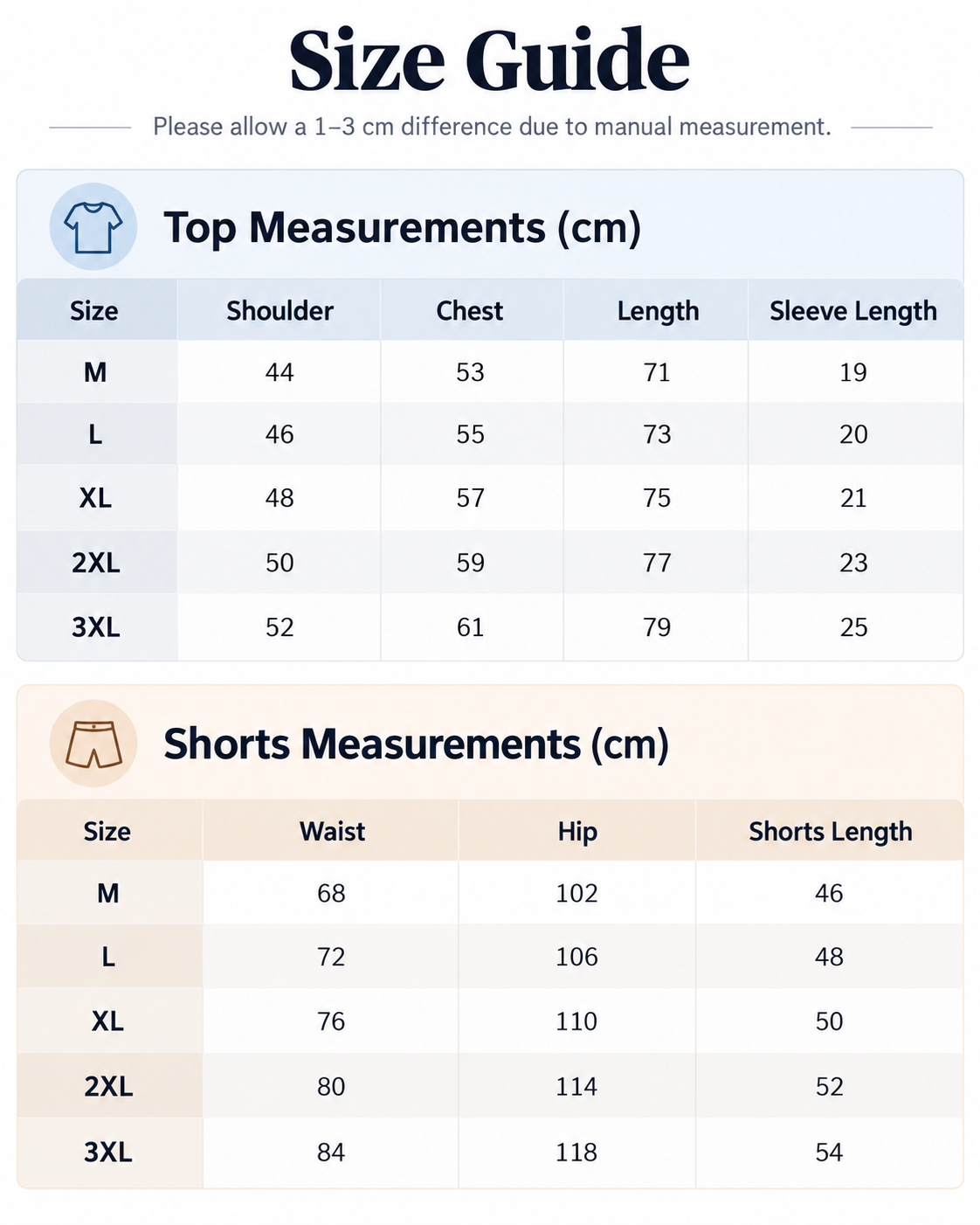Select the sleeve length value 19
Screen dimensions: 980x1225
pyautogui.click(x=853, y=373)
